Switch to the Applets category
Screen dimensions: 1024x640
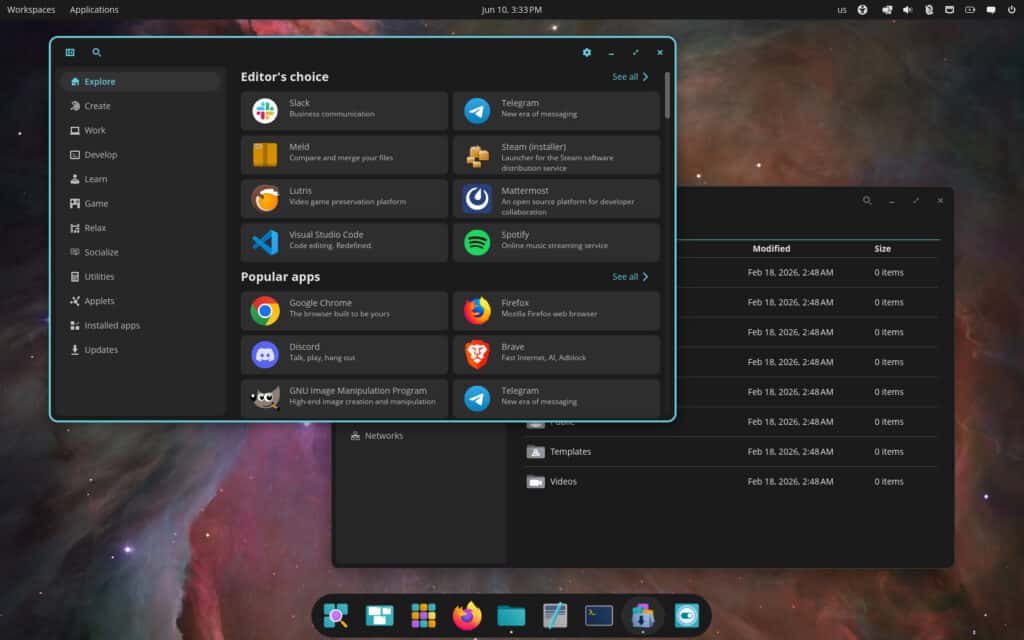pos(140,301)
